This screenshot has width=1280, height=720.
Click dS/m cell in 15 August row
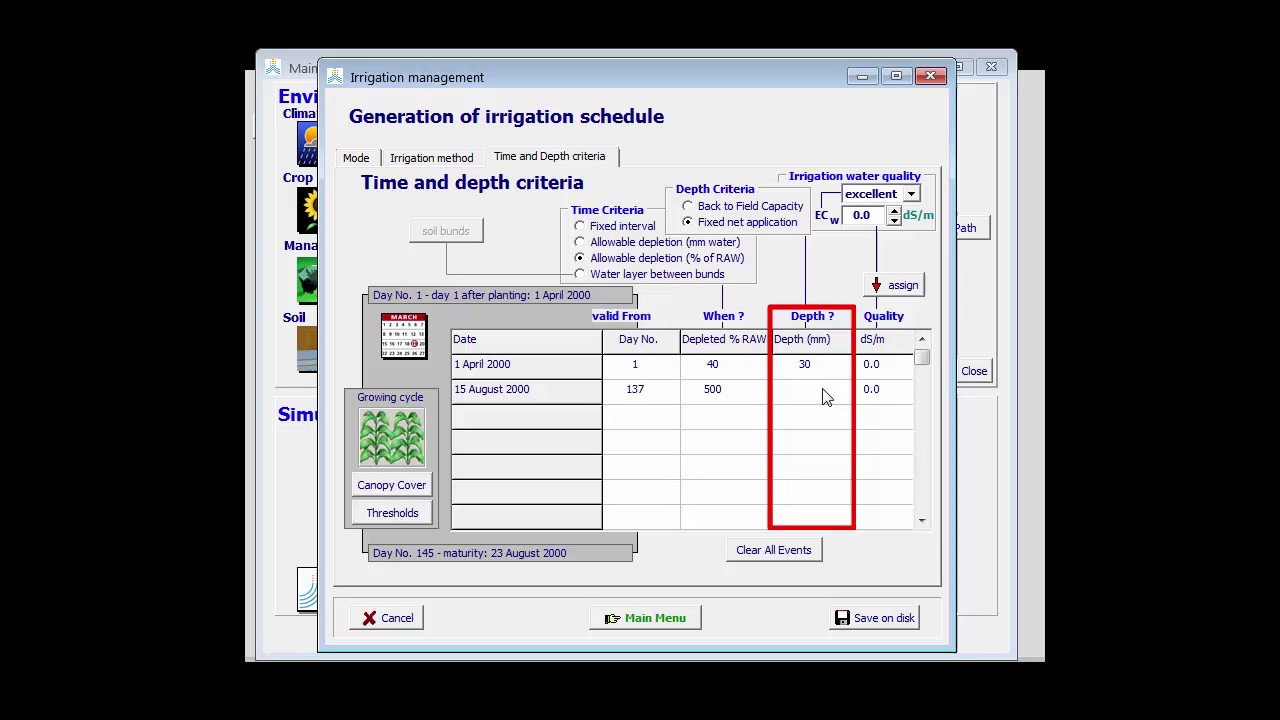coord(884,390)
